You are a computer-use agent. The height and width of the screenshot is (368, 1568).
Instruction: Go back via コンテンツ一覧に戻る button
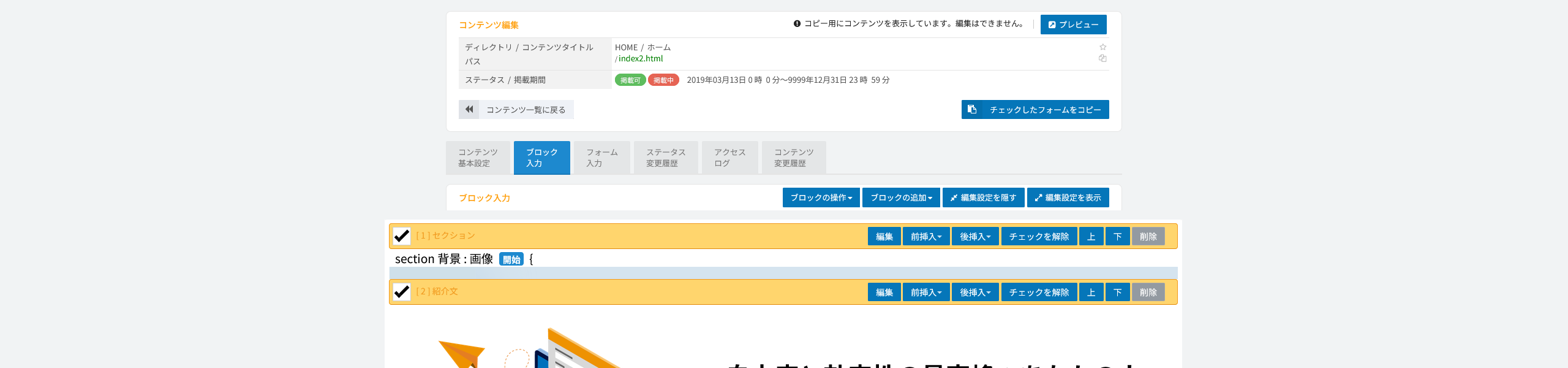coord(516,110)
